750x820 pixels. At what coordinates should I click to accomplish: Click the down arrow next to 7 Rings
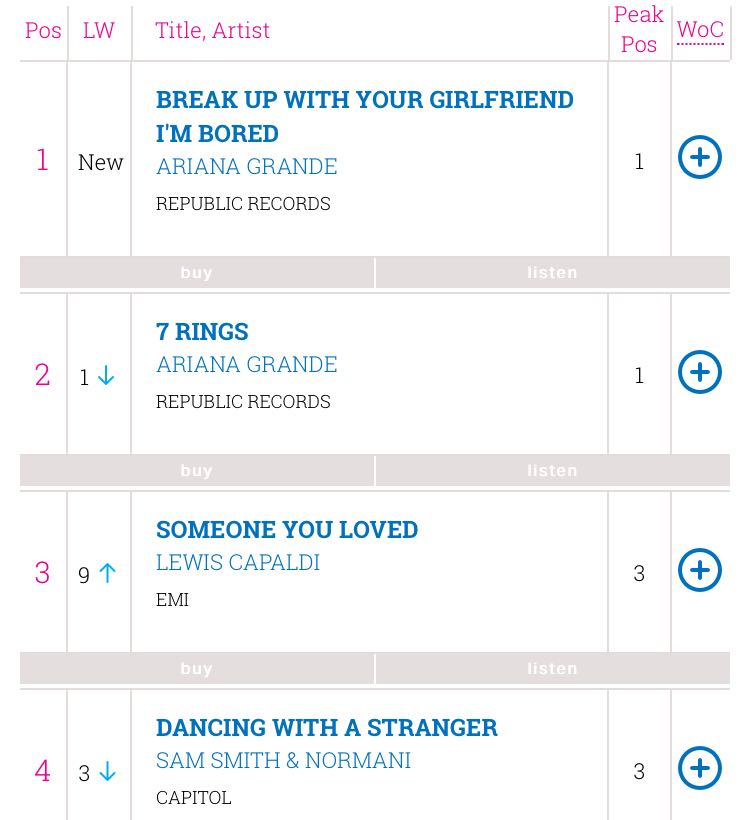pyautogui.click(x=106, y=376)
